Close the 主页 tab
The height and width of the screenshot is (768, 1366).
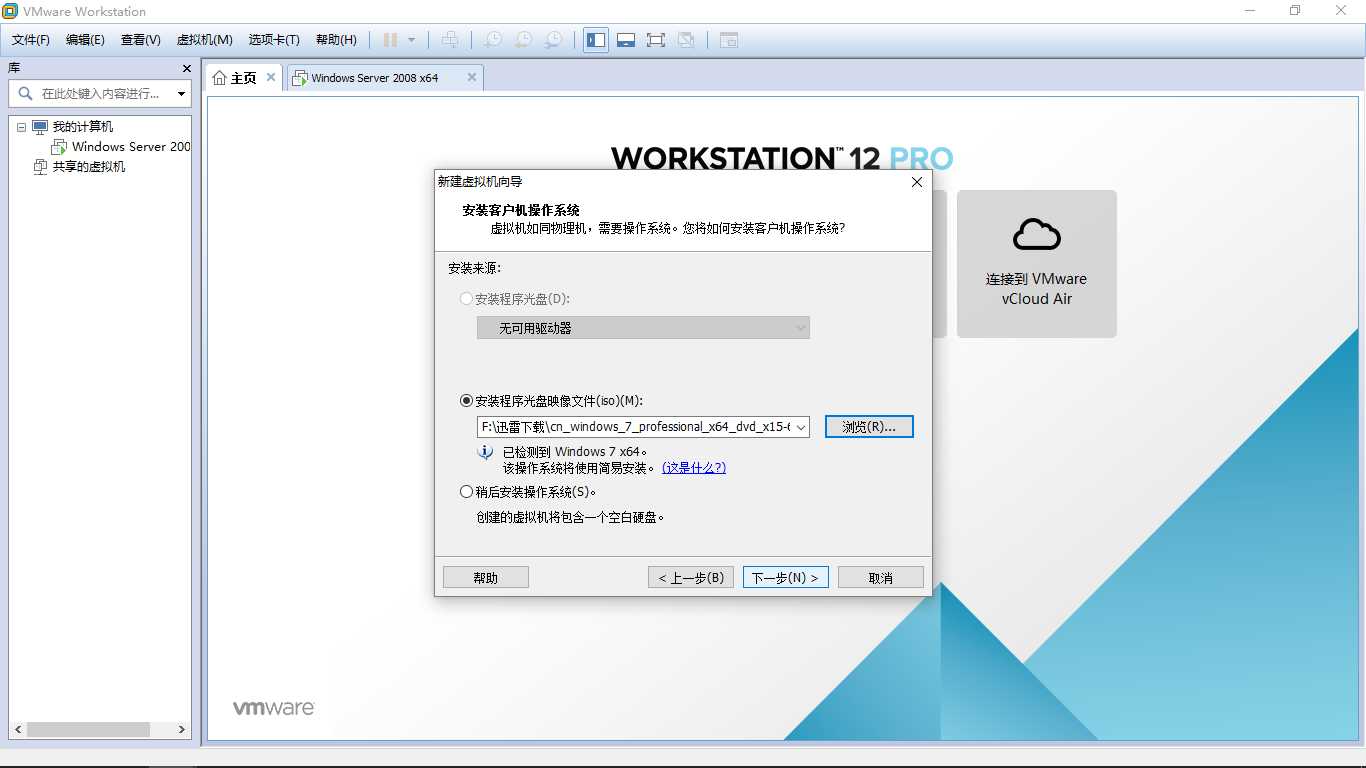[x=271, y=77]
